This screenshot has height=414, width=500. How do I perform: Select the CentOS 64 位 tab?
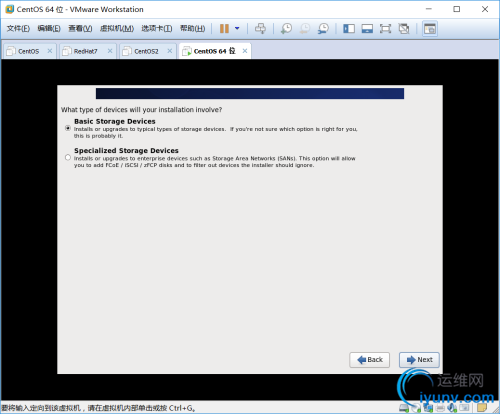(x=214, y=51)
